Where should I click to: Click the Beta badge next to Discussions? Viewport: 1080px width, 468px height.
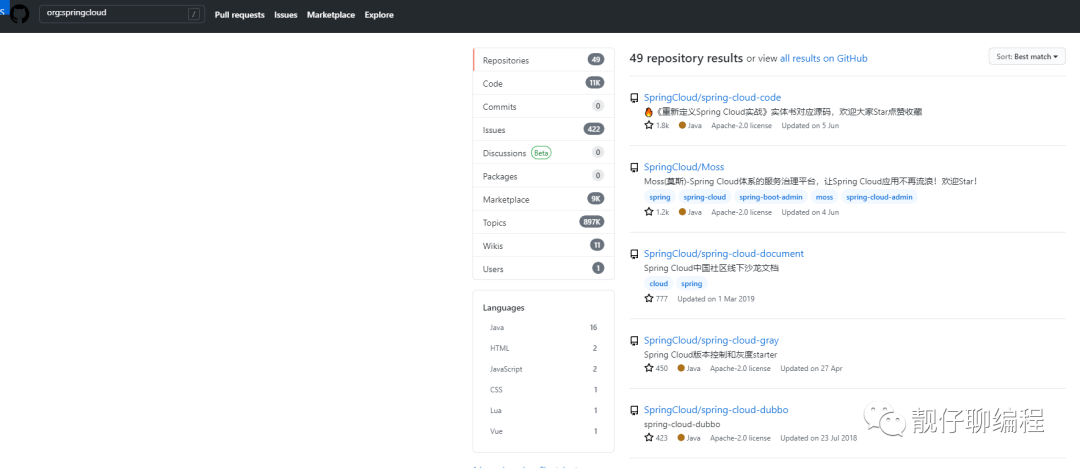pyautogui.click(x=541, y=153)
